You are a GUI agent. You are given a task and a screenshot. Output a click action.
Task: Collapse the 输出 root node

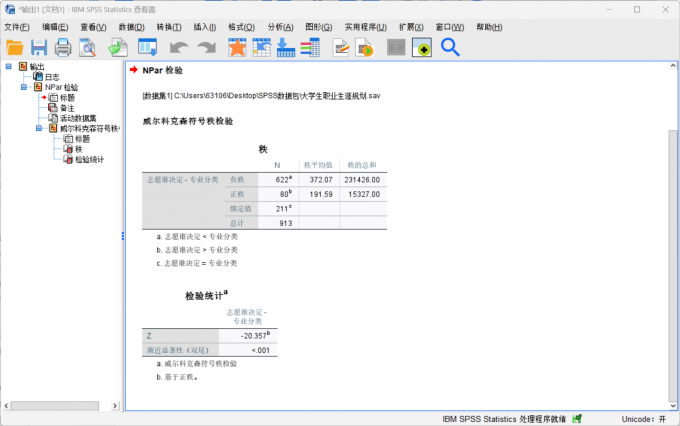click(x=9, y=66)
